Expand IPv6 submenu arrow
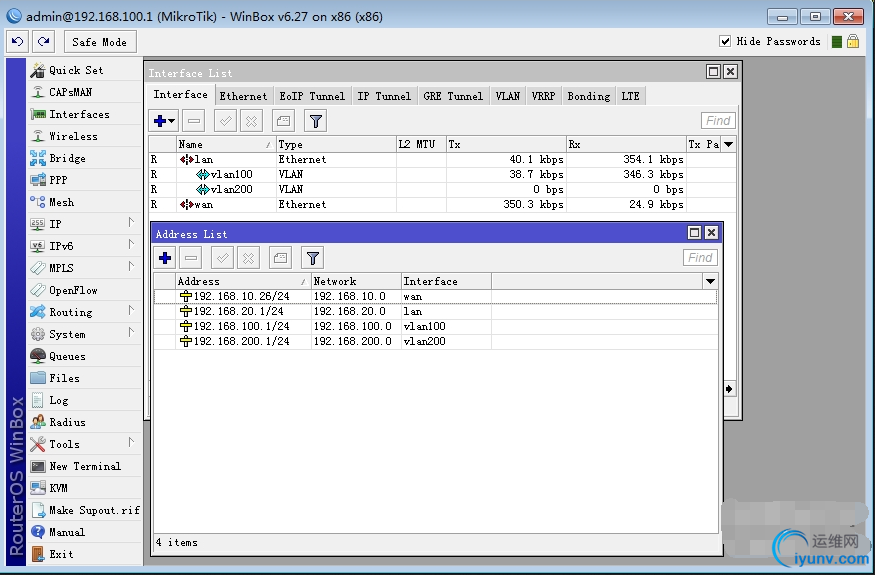Image resolution: width=875 pixels, height=575 pixels. click(x=131, y=245)
